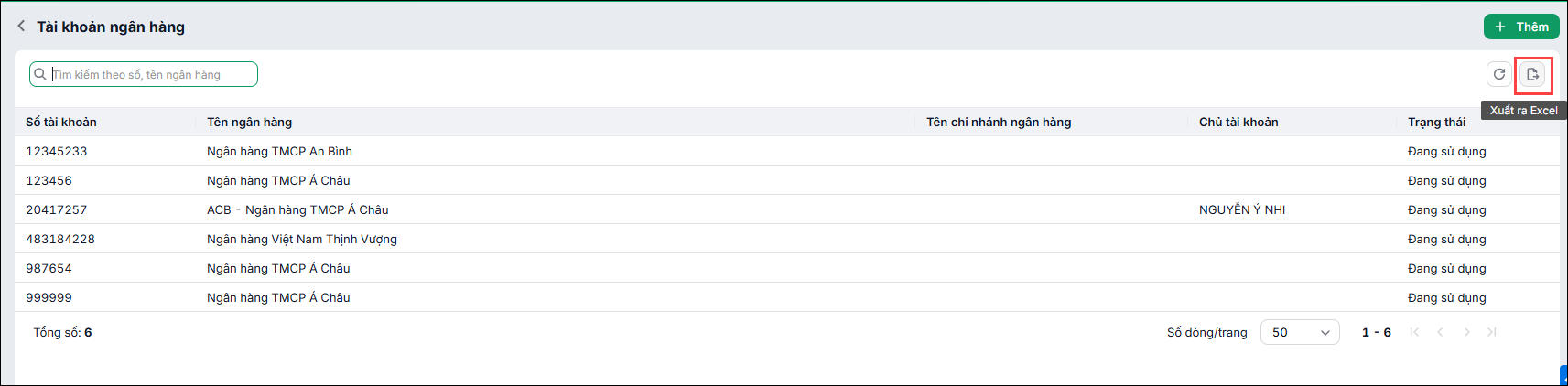Click the Xuất ra Excel export icon
Screen dimensions: 1568x386
(1533, 74)
